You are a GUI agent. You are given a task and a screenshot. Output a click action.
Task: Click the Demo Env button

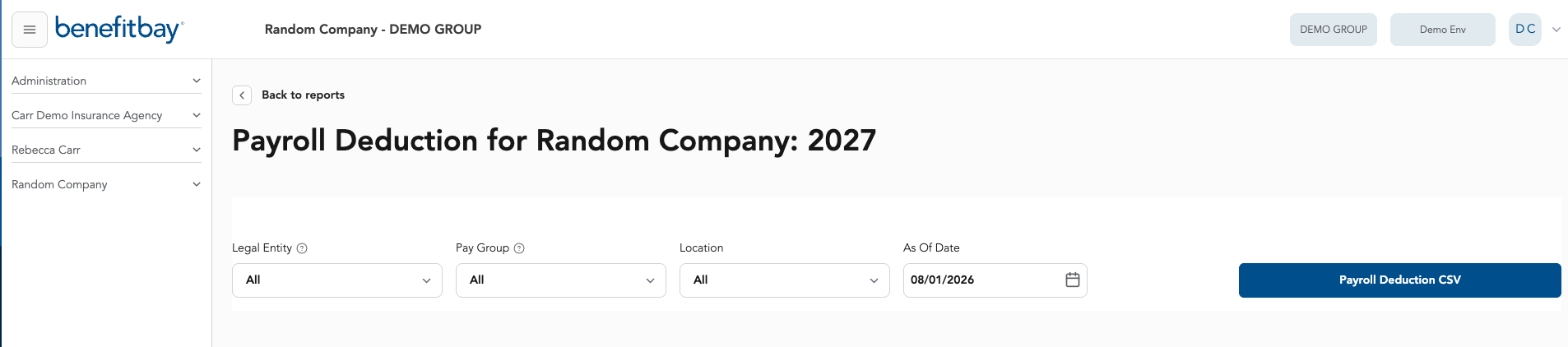[x=1443, y=30]
